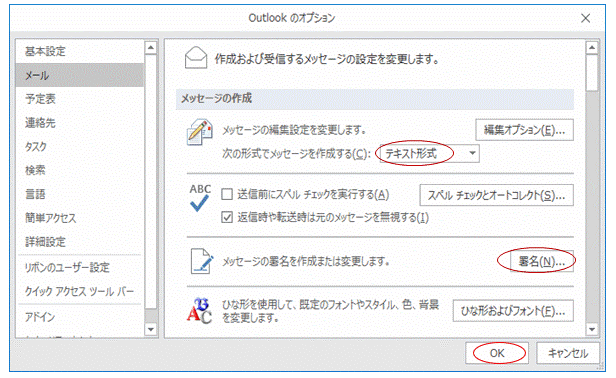The image size is (616, 378).
Task: Click the キャンセル button
Action: tap(568, 353)
